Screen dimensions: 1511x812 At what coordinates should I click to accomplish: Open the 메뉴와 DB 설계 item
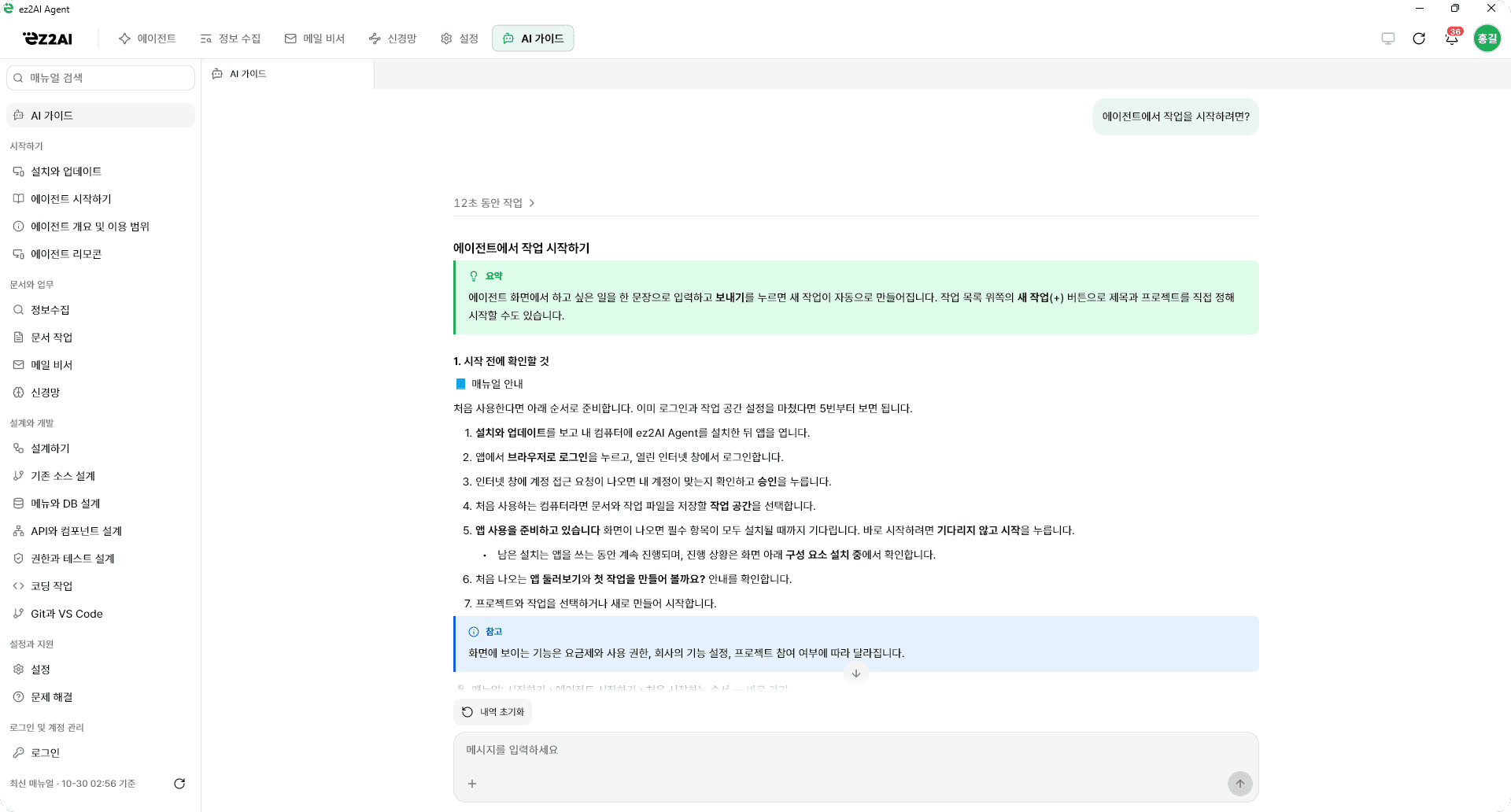(x=101, y=504)
